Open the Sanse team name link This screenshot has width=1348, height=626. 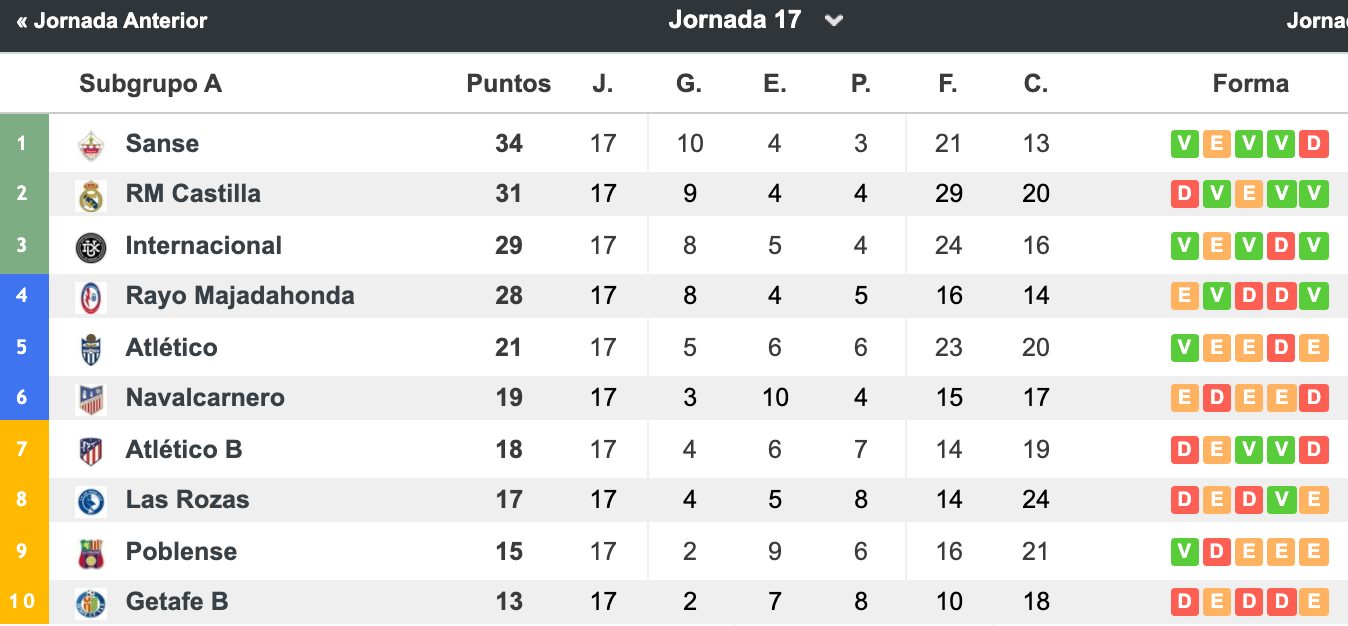162,144
